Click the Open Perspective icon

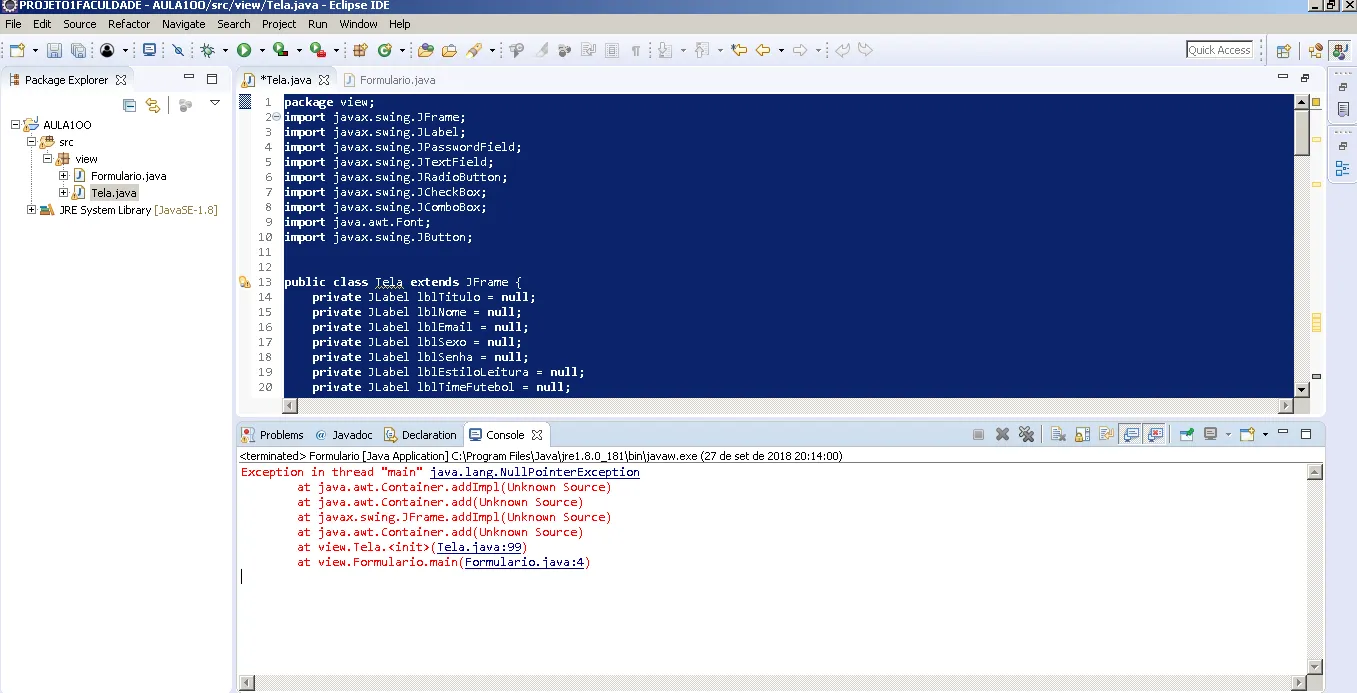pyautogui.click(x=1283, y=51)
